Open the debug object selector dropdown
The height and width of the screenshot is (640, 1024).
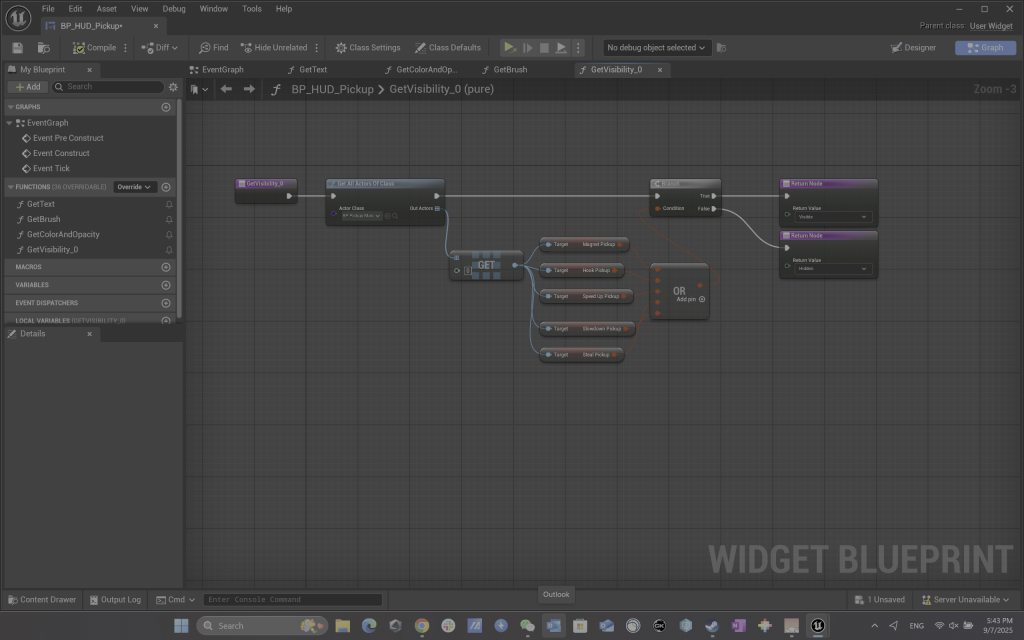pos(656,47)
